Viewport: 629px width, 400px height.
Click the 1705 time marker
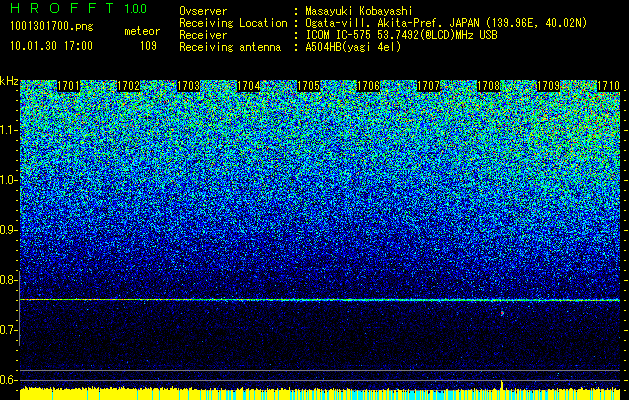pyautogui.click(x=308, y=86)
